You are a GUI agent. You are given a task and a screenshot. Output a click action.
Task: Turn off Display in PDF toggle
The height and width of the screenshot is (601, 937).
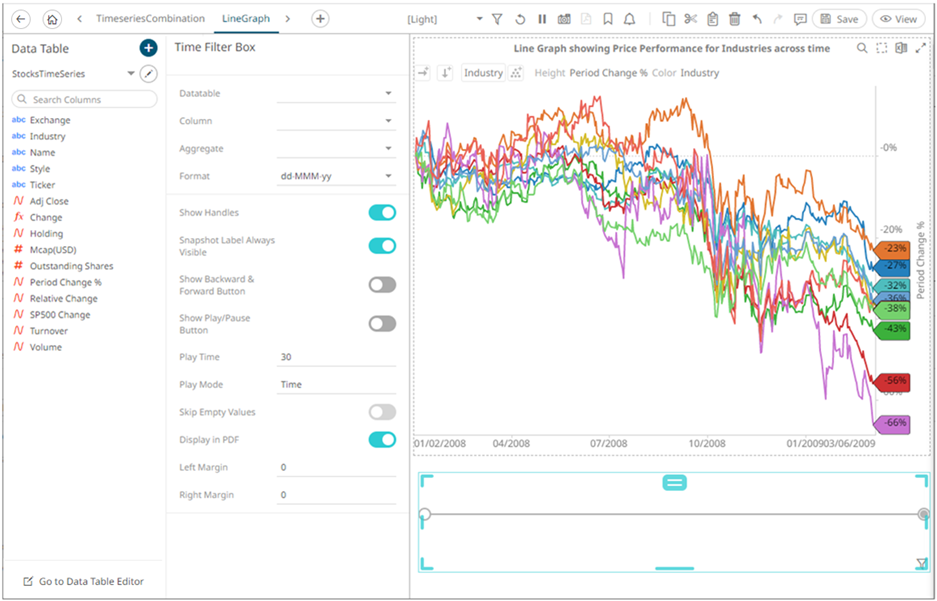pos(382,439)
